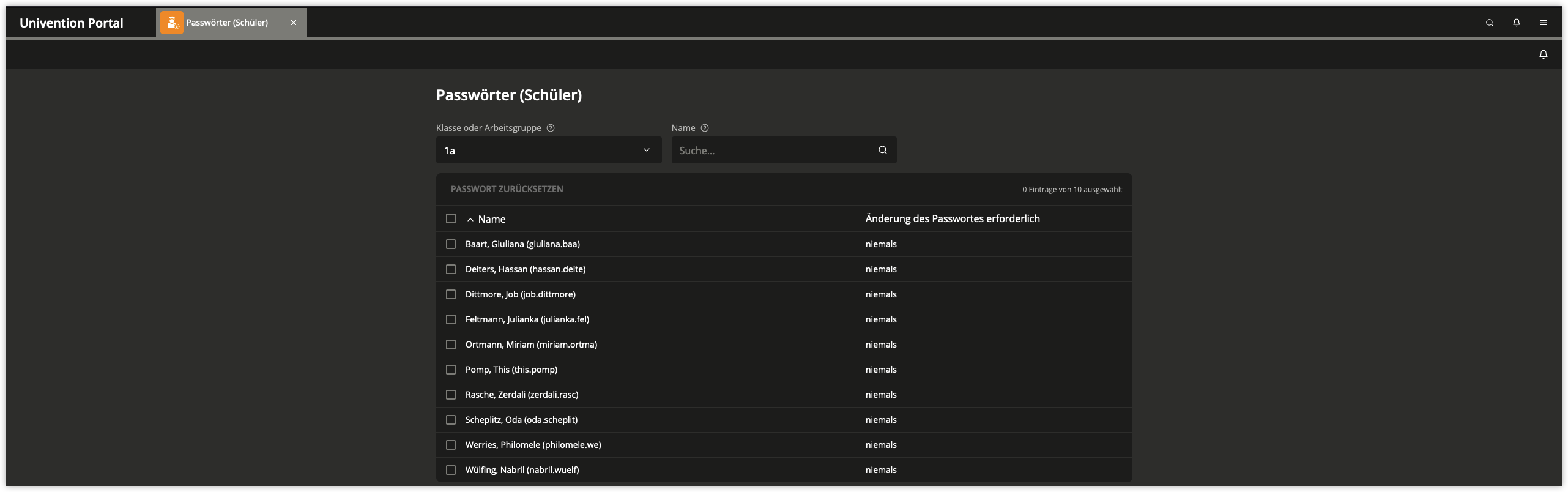Open notifications bell in top header

(x=1517, y=23)
